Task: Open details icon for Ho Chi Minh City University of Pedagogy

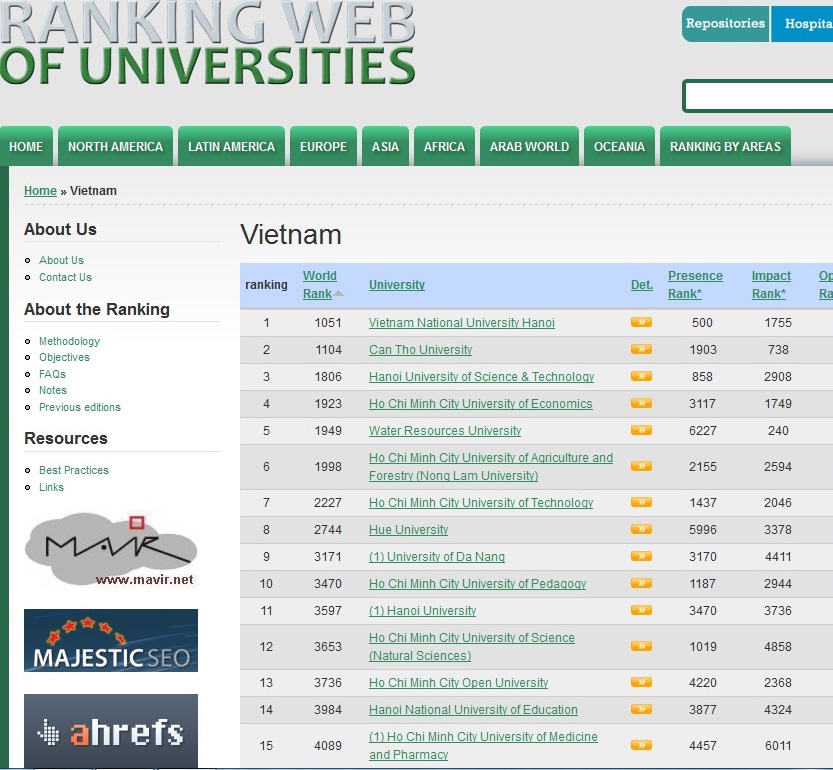Action: [641, 583]
